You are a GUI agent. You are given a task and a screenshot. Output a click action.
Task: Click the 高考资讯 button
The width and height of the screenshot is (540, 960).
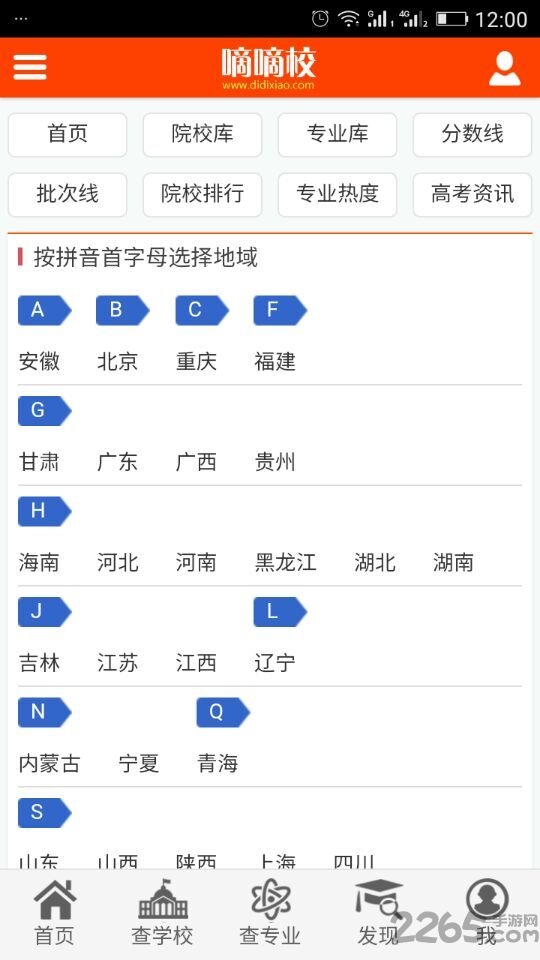473,195
